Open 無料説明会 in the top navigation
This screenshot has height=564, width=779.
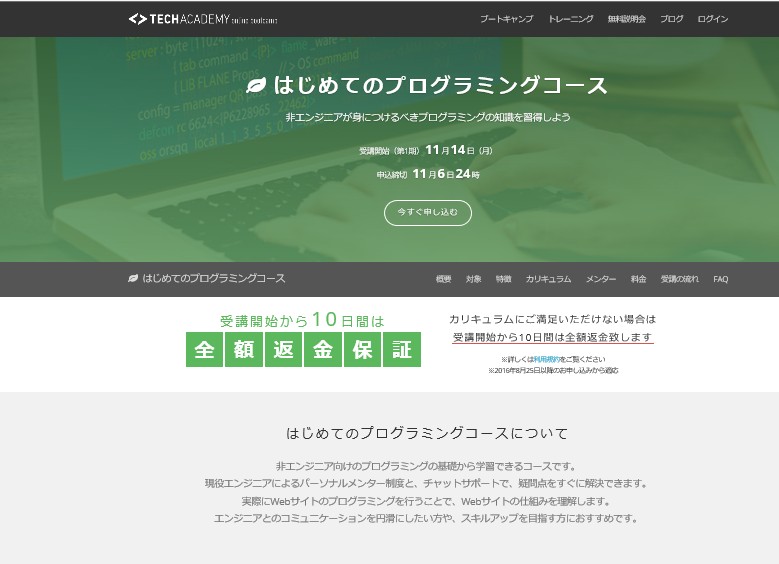point(626,19)
